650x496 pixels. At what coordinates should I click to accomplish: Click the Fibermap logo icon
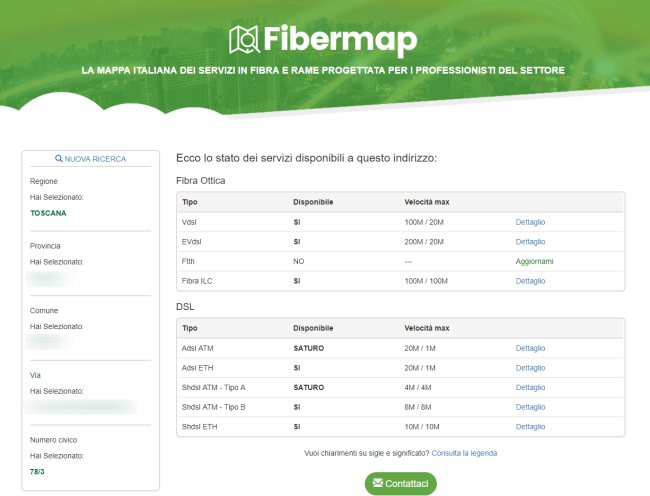click(x=244, y=39)
